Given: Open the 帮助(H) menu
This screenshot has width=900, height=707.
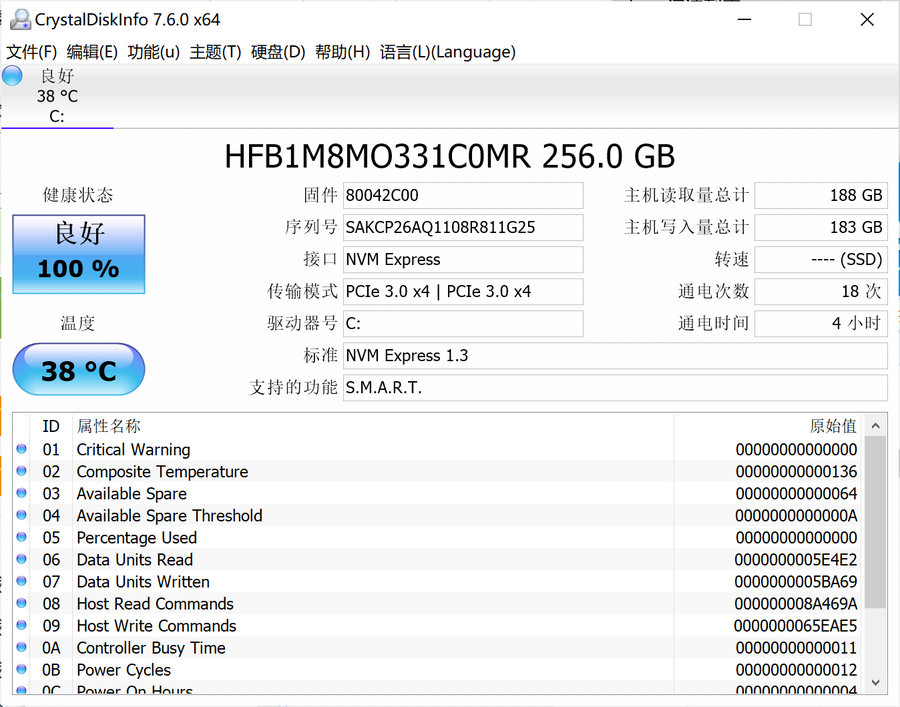Looking at the screenshot, I should pos(342,52).
